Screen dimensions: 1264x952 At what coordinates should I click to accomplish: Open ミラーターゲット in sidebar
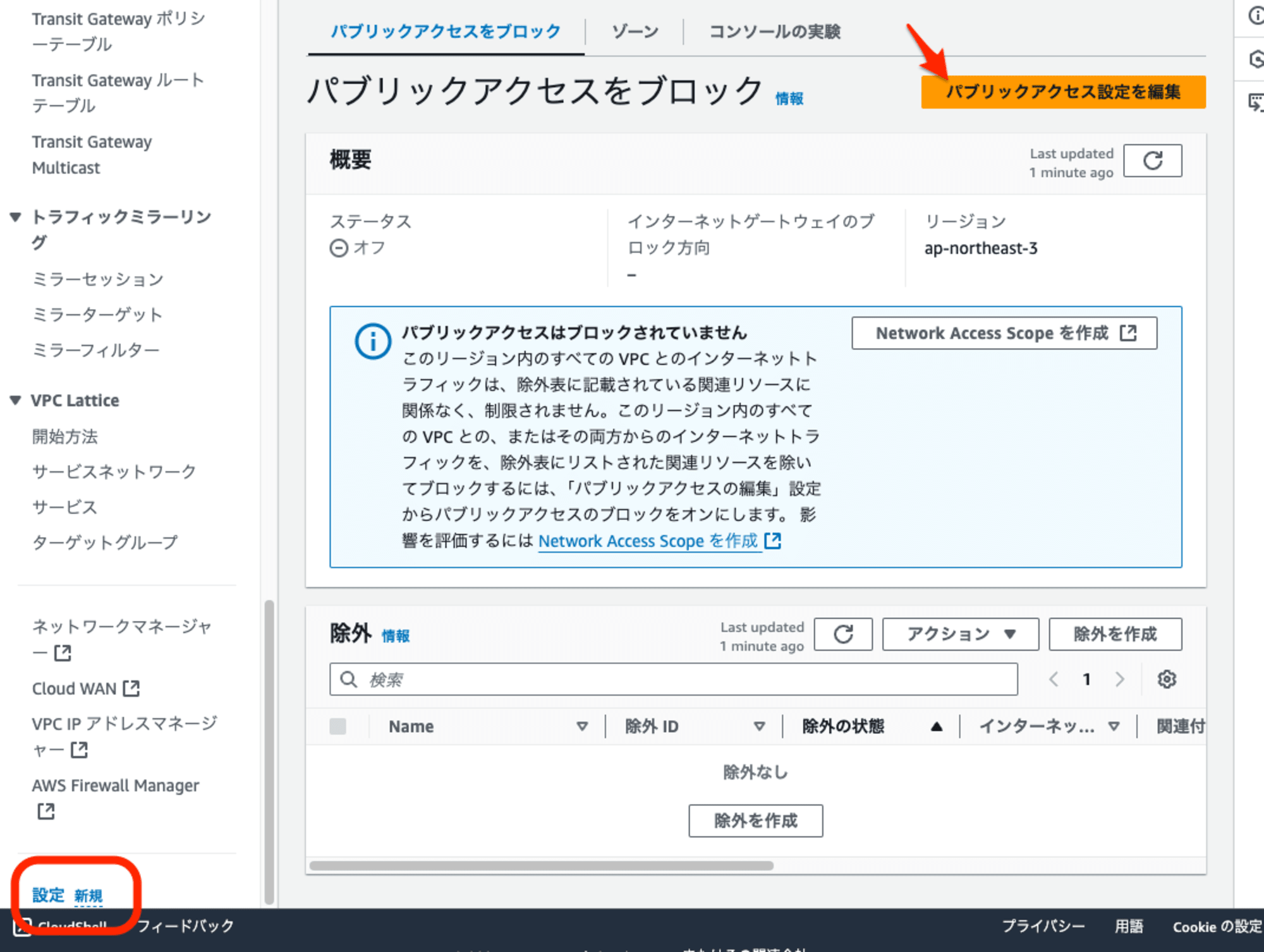pos(97,315)
